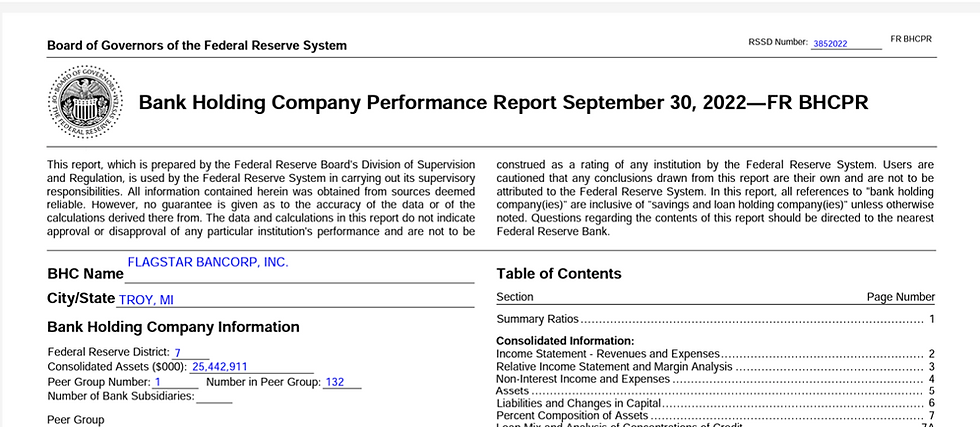The width and height of the screenshot is (980, 427).
Task: Open Non-Interest Income and Expenses entry
Action: pyautogui.click(x=716, y=379)
